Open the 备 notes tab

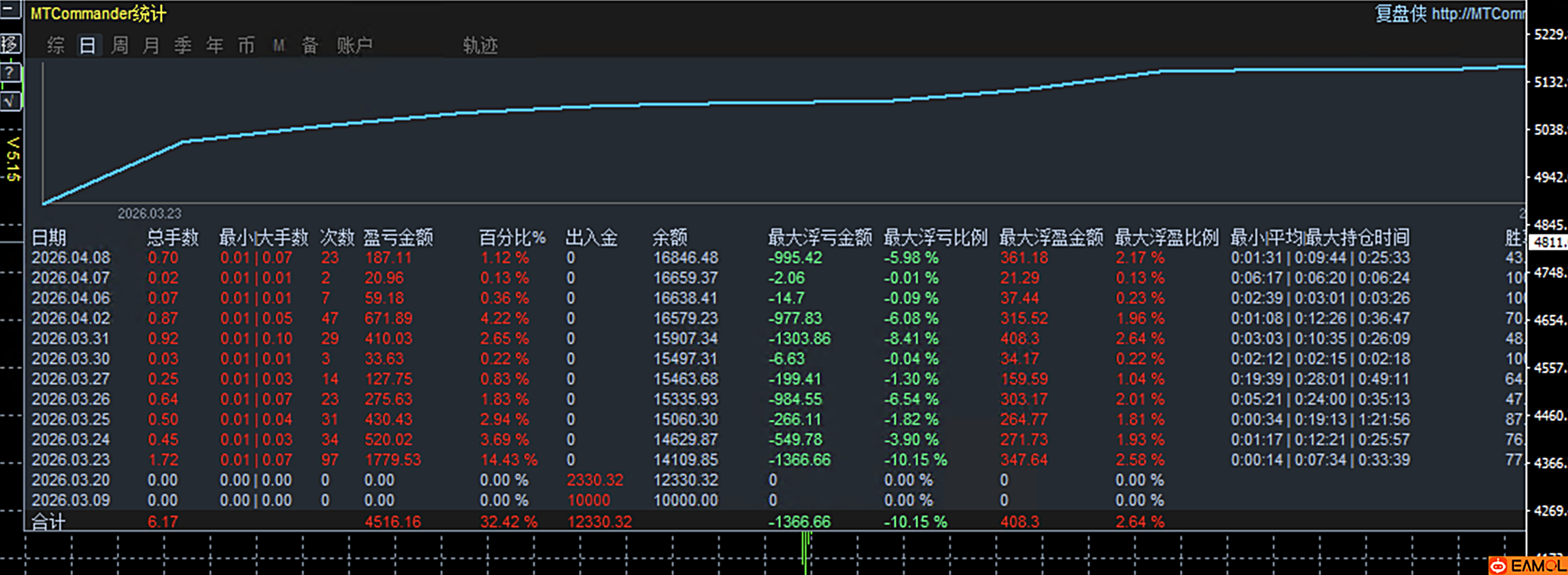310,46
